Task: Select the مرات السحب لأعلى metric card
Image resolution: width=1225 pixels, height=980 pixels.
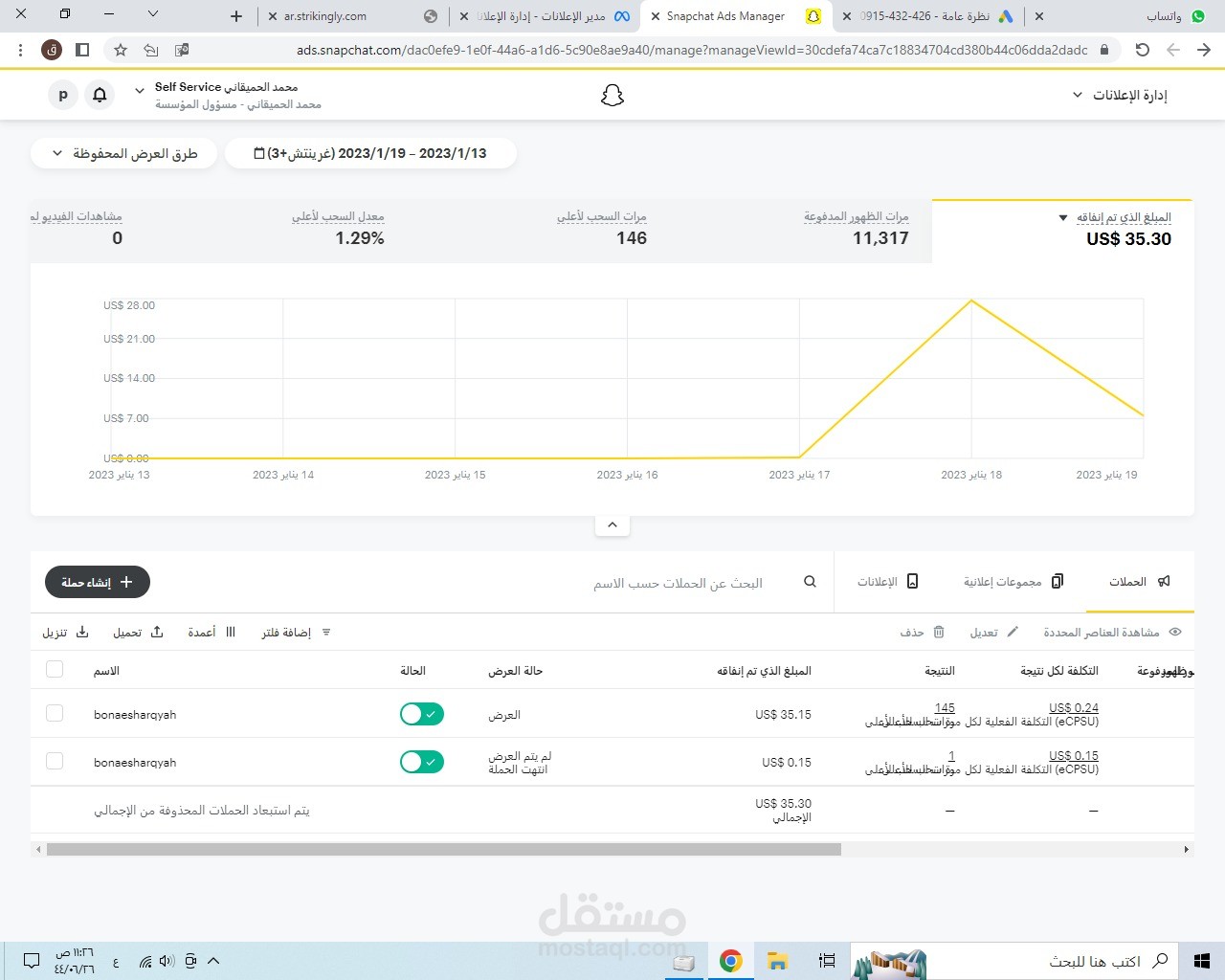Action: [541, 231]
